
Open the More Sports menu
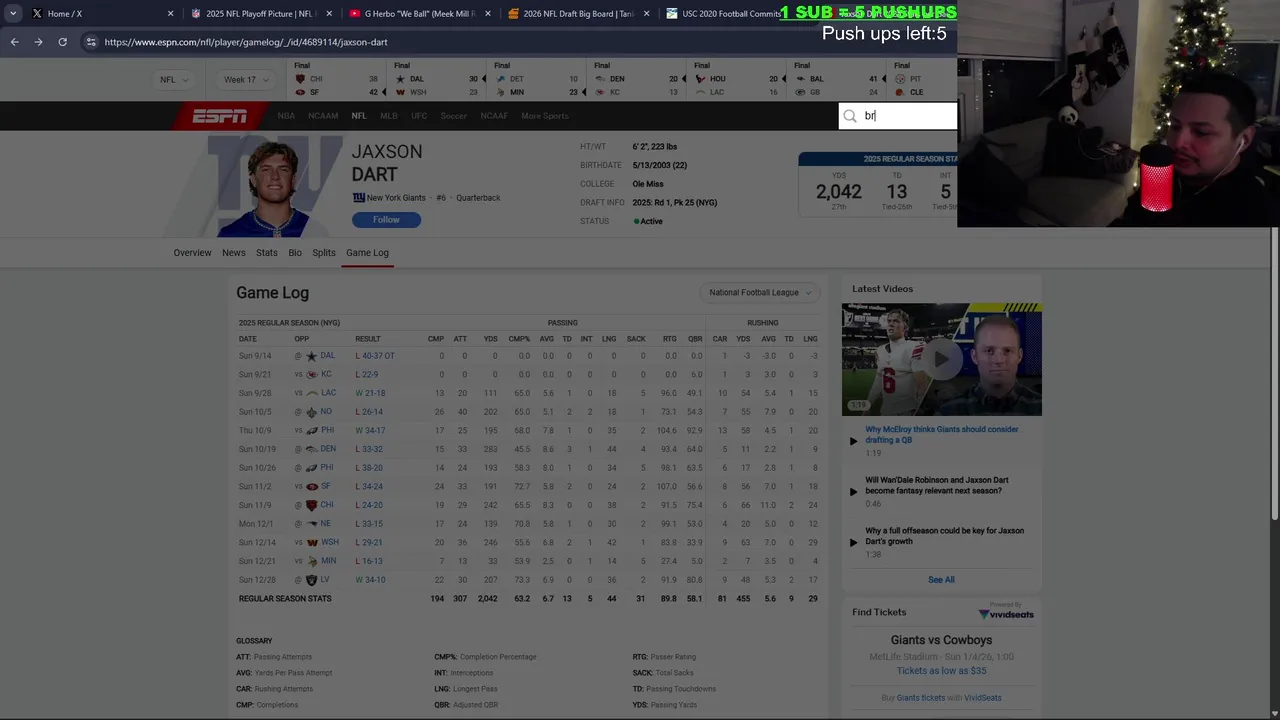tap(545, 116)
